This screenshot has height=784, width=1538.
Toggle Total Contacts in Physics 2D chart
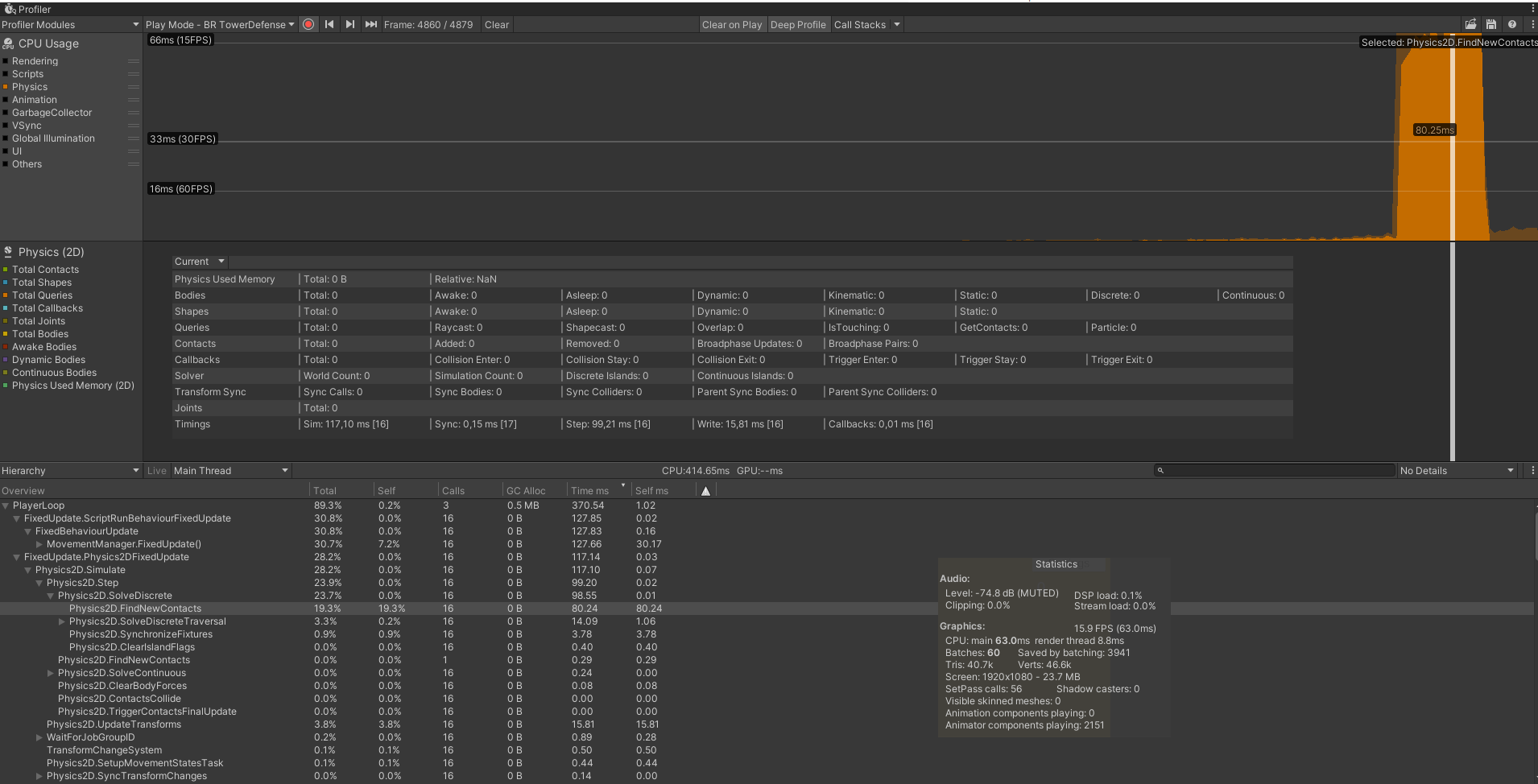pos(45,270)
